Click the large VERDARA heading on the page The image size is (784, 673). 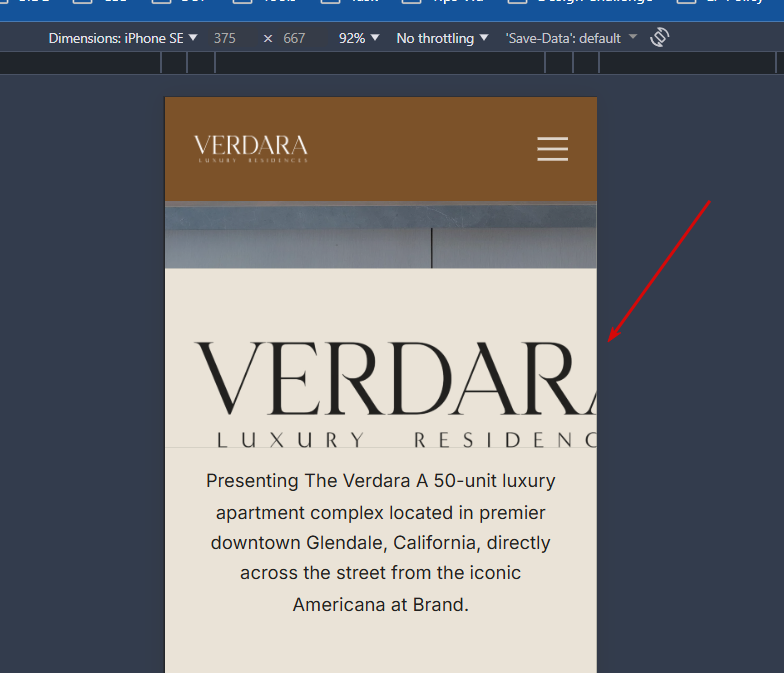(396, 379)
